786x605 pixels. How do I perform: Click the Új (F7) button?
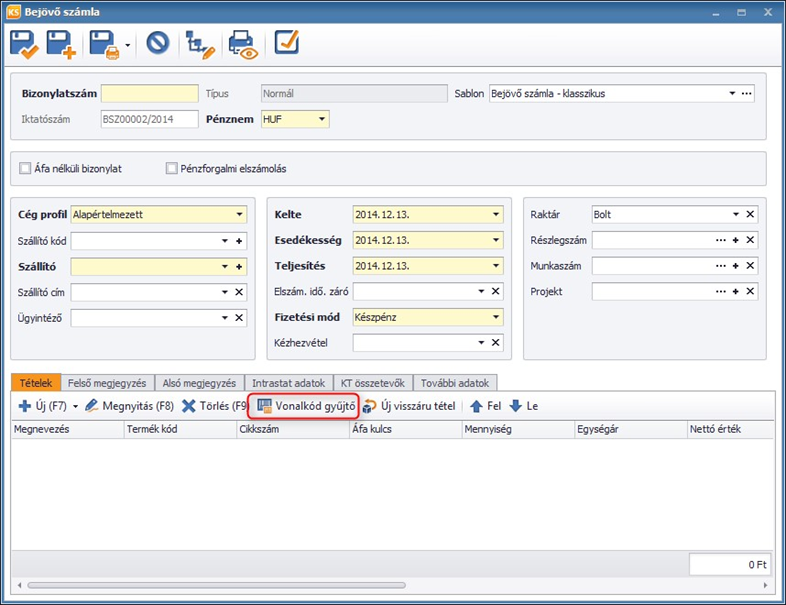click(43, 406)
